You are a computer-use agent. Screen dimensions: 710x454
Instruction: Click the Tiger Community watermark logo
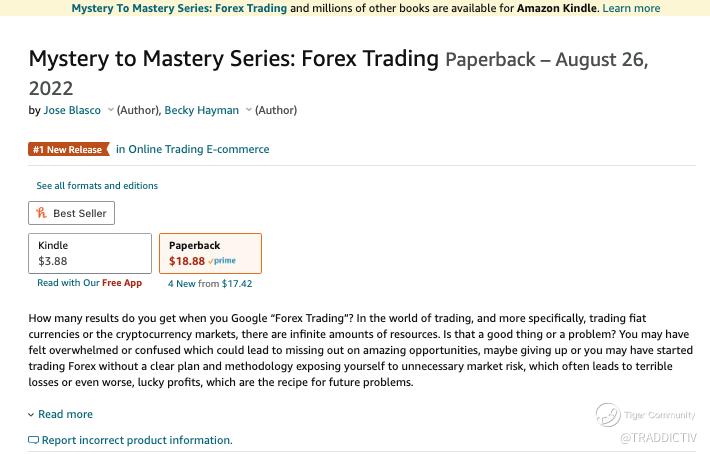click(608, 414)
